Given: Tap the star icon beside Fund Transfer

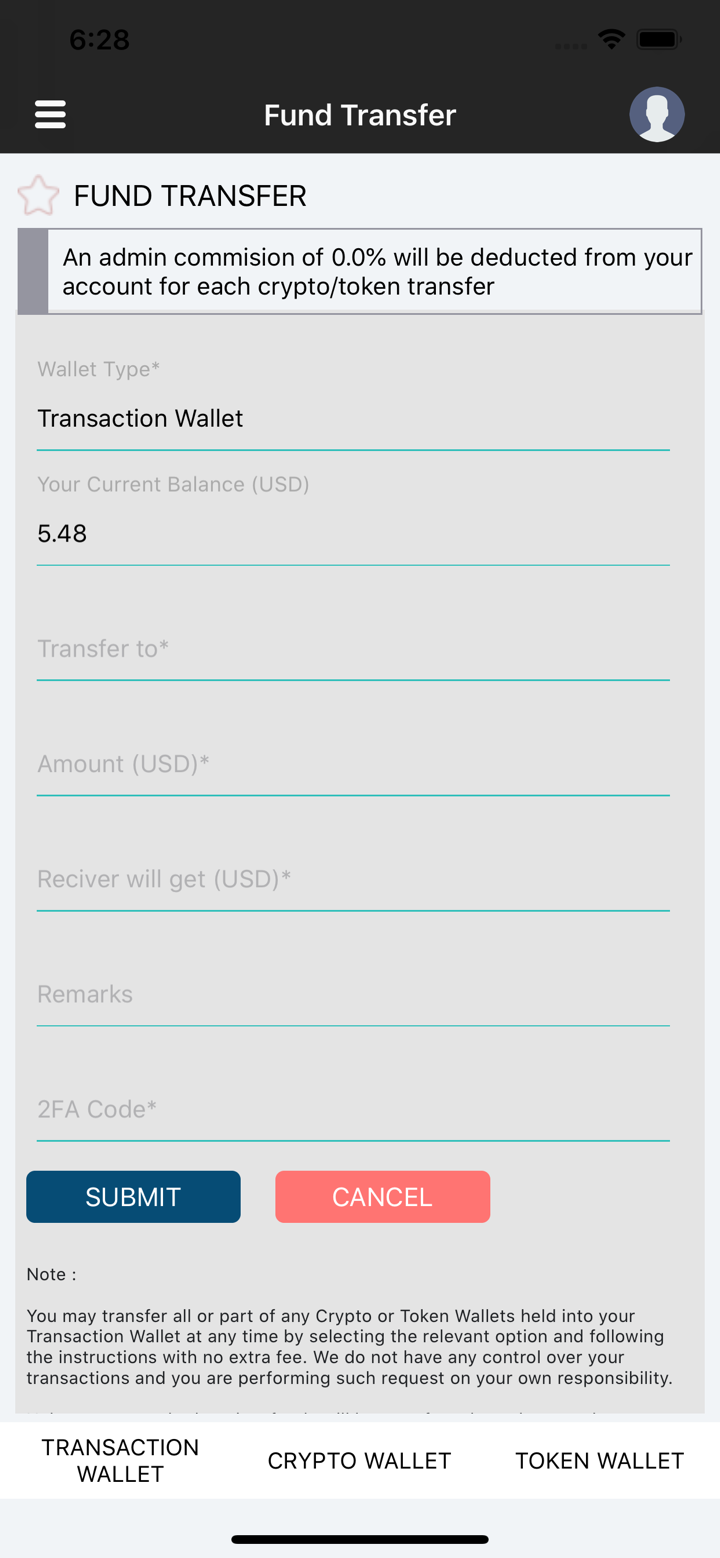Looking at the screenshot, I should [39, 196].
